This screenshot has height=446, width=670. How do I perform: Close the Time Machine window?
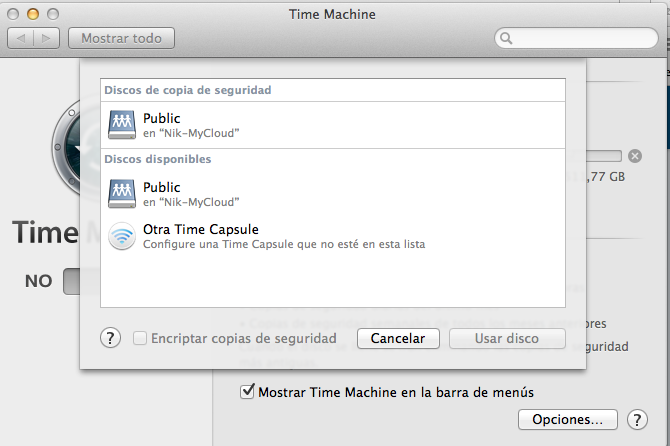tap(14, 15)
